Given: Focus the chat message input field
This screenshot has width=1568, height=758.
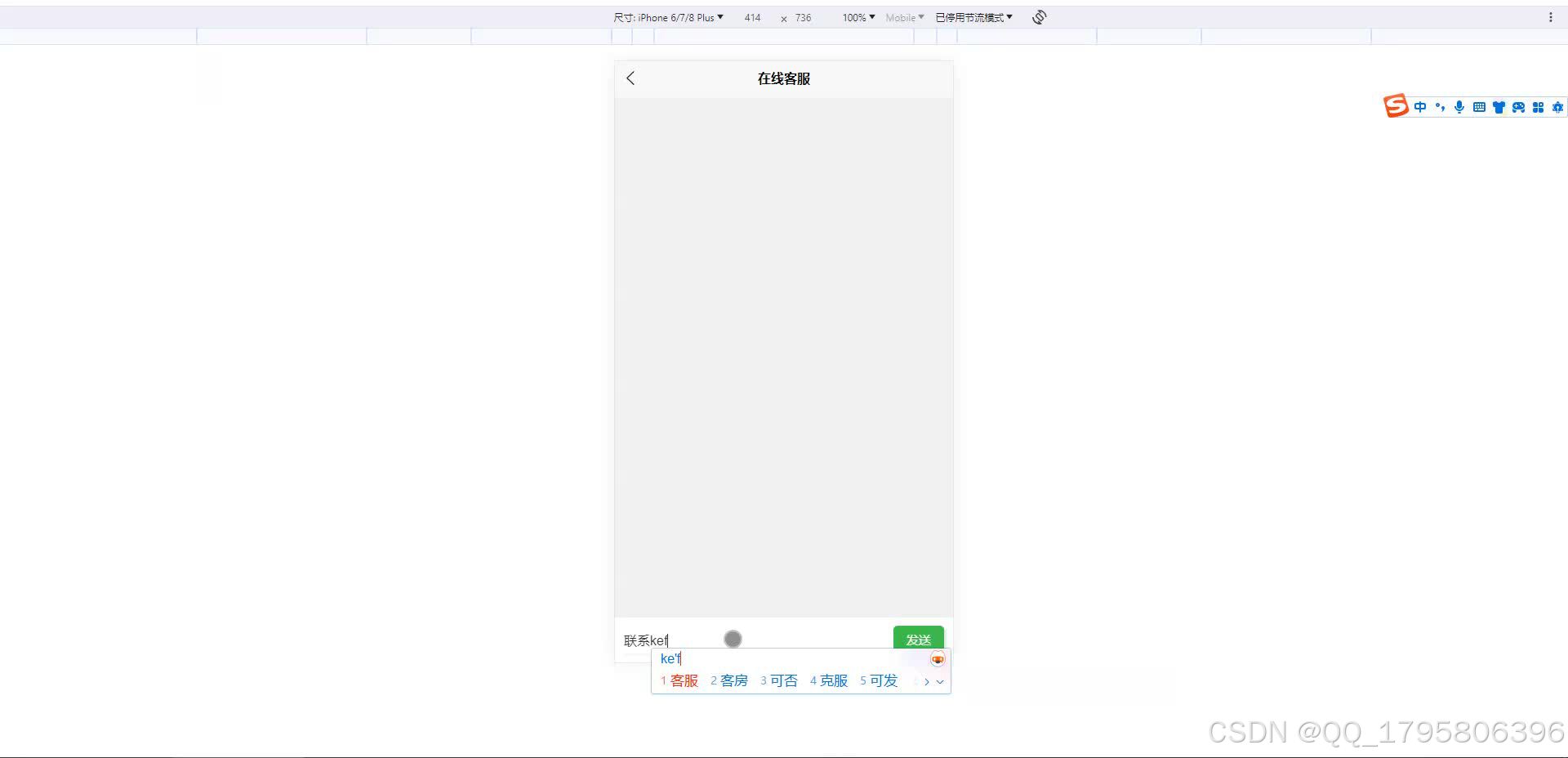Looking at the screenshot, I should pyautogui.click(x=754, y=640).
